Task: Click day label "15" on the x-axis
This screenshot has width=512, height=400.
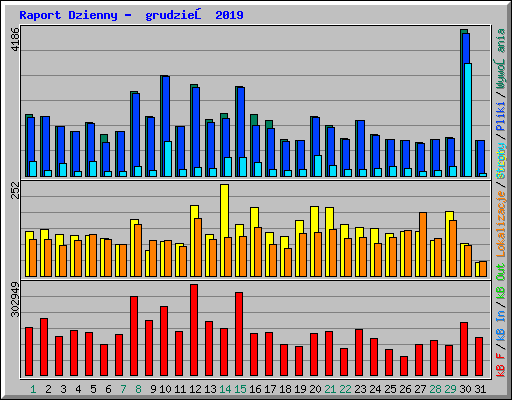Action: pos(240,389)
